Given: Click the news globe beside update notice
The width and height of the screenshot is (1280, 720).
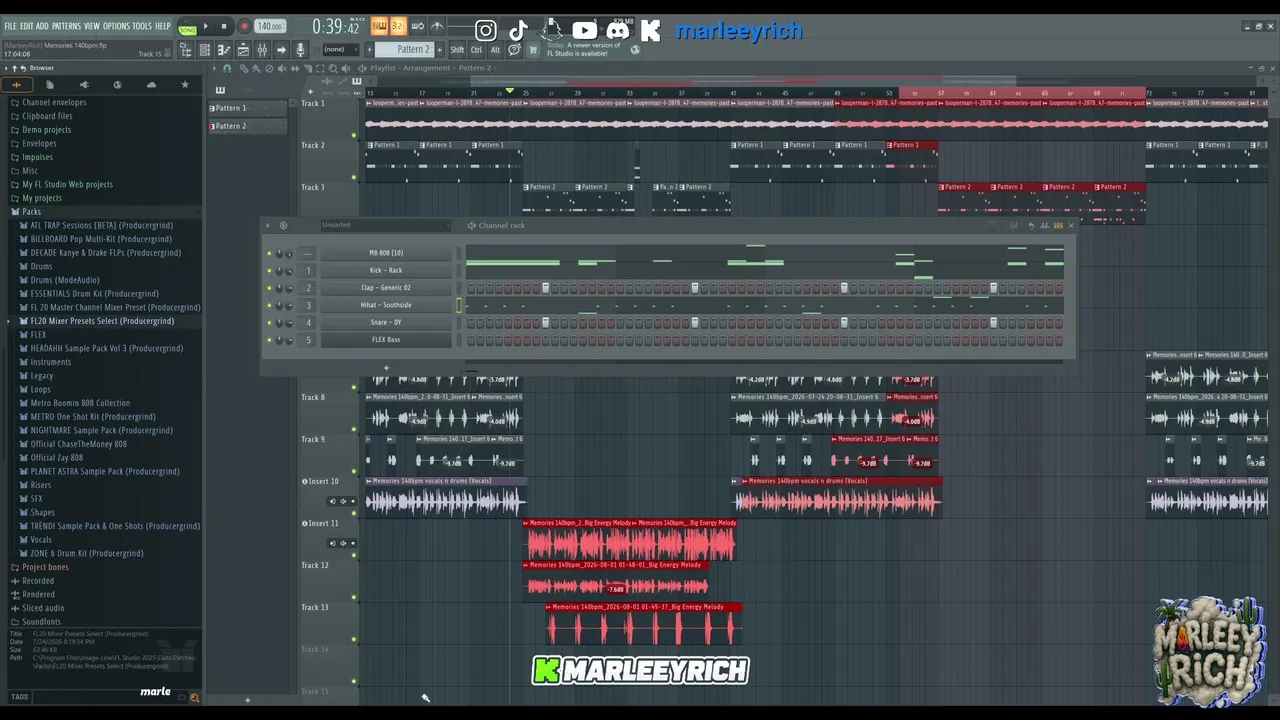Looking at the screenshot, I should click(635, 49).
